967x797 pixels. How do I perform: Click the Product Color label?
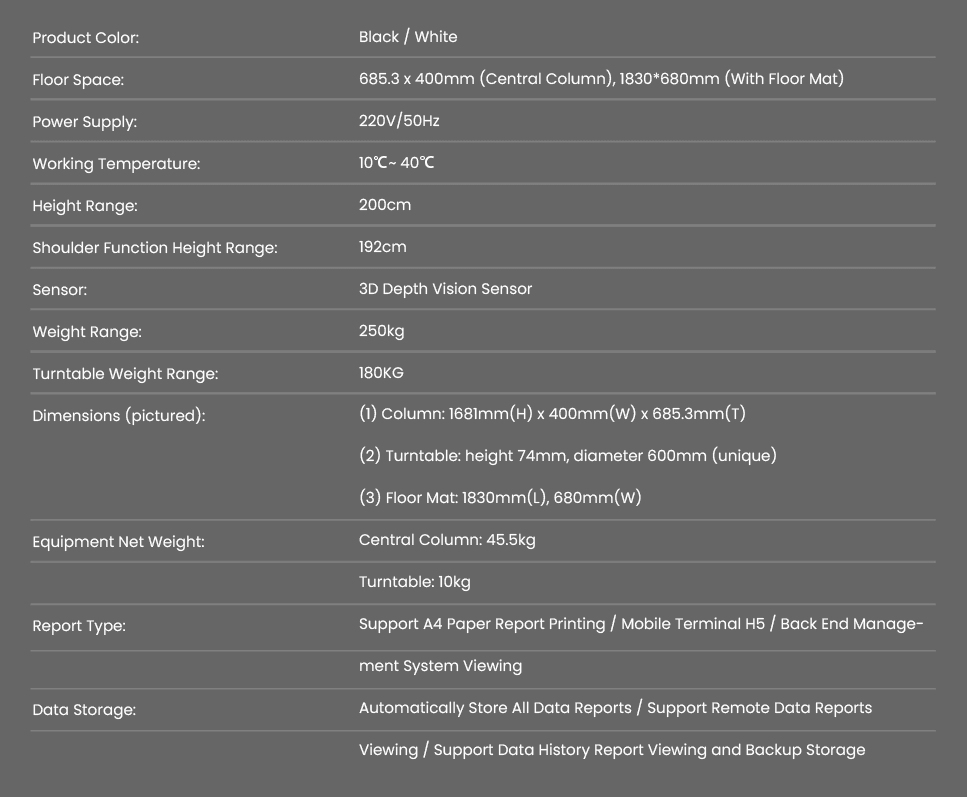(x=86, y=38)
